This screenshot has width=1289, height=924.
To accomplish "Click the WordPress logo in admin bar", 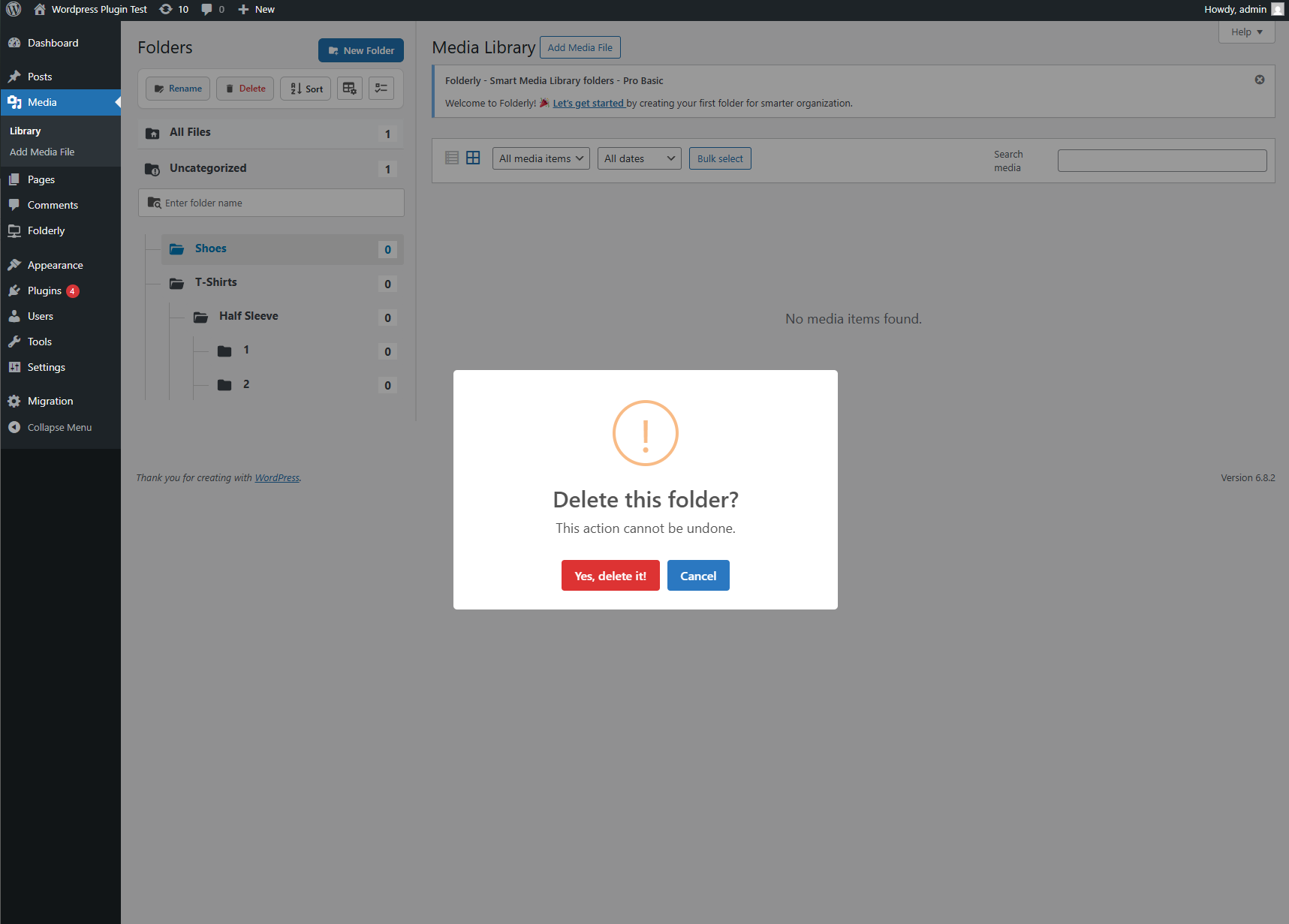I will pos(14,10).
